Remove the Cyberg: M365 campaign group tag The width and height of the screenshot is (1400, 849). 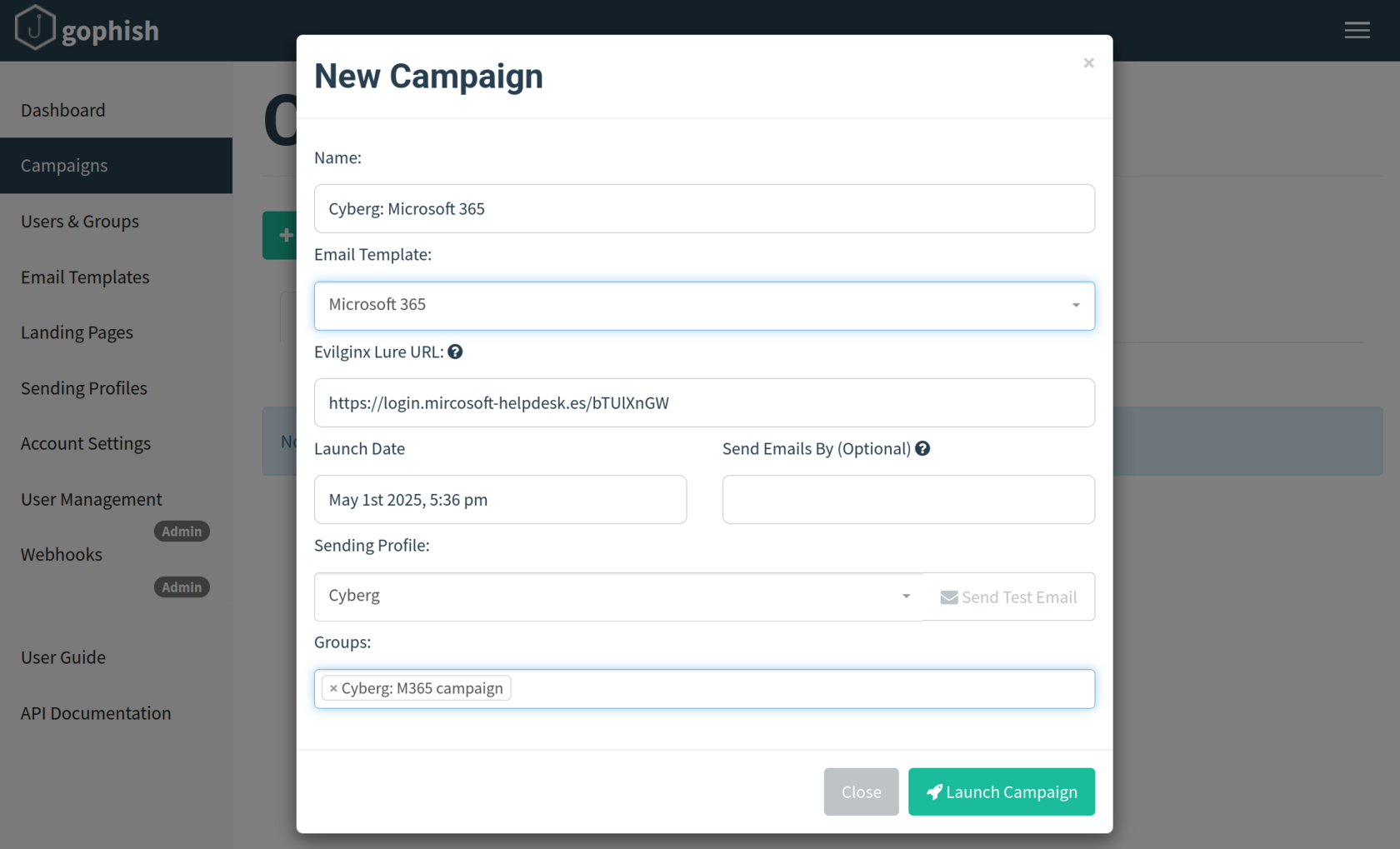click(333, 688)
